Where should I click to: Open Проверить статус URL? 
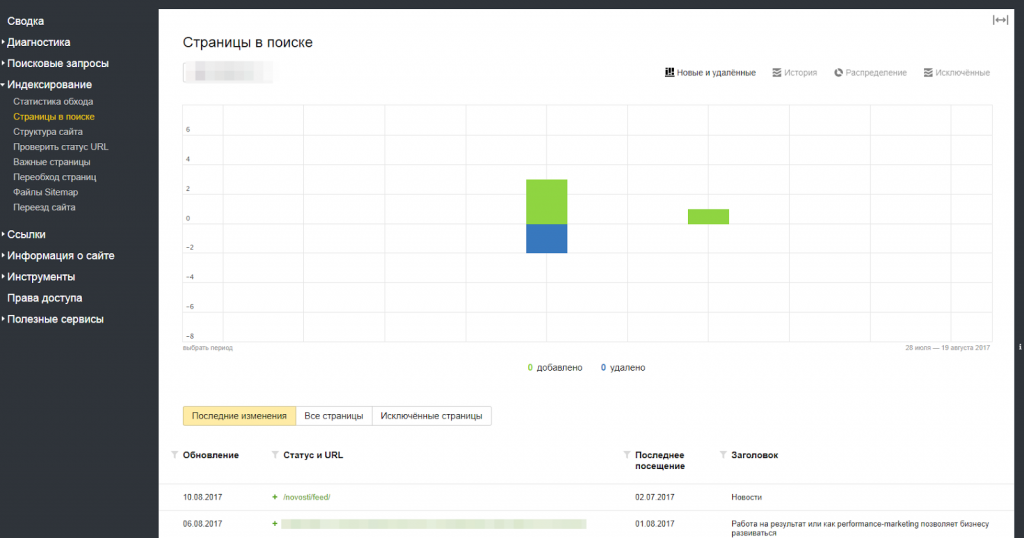click(x=61, y=147)
